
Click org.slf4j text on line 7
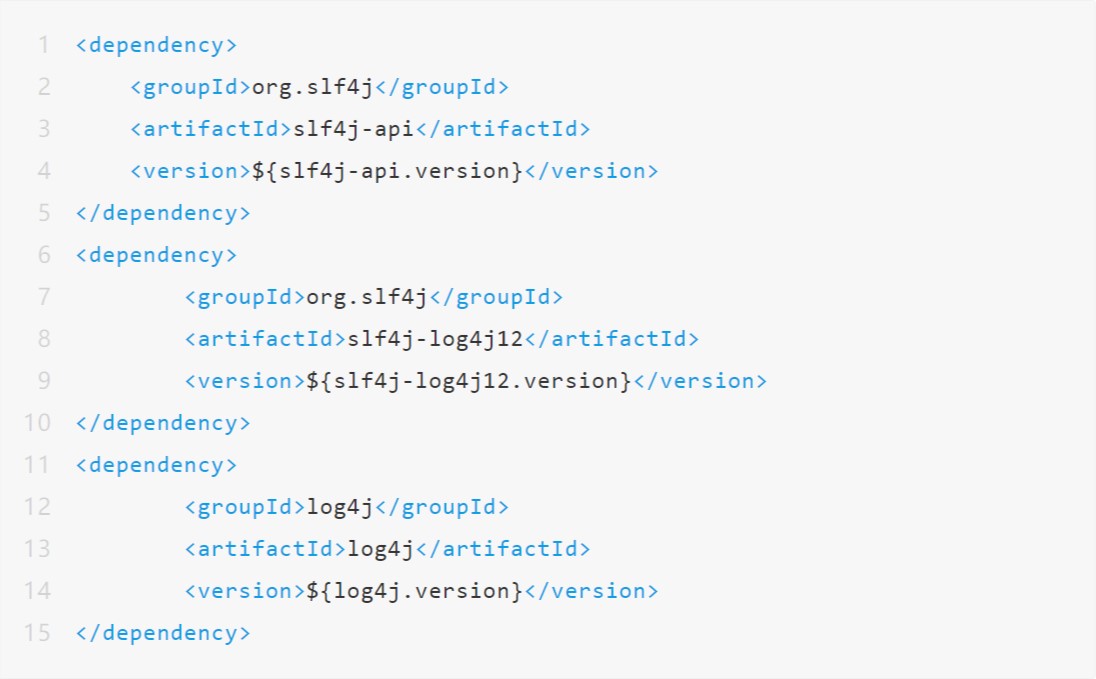click(367, 297)
